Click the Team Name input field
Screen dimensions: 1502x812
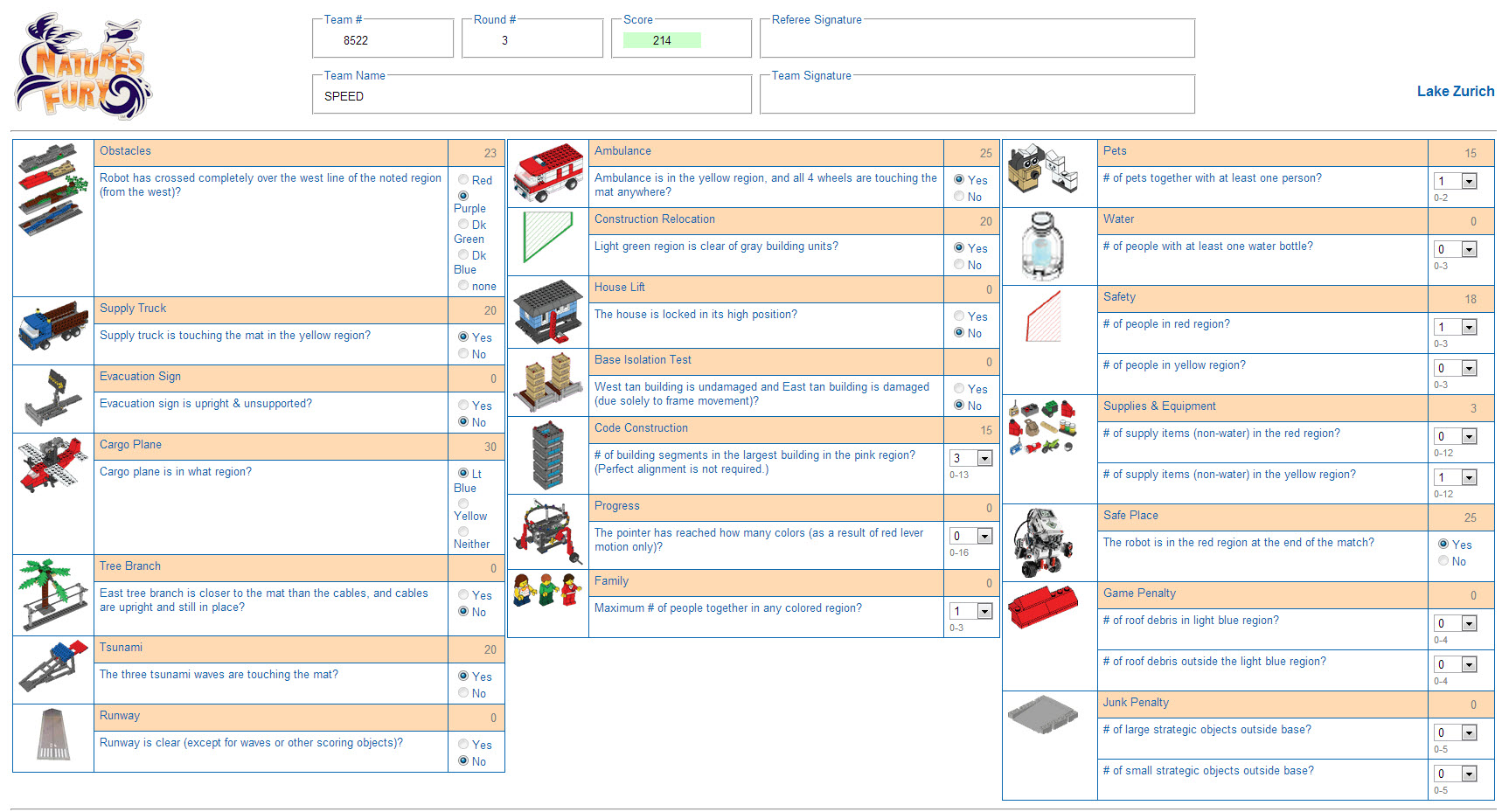(532, 96)
